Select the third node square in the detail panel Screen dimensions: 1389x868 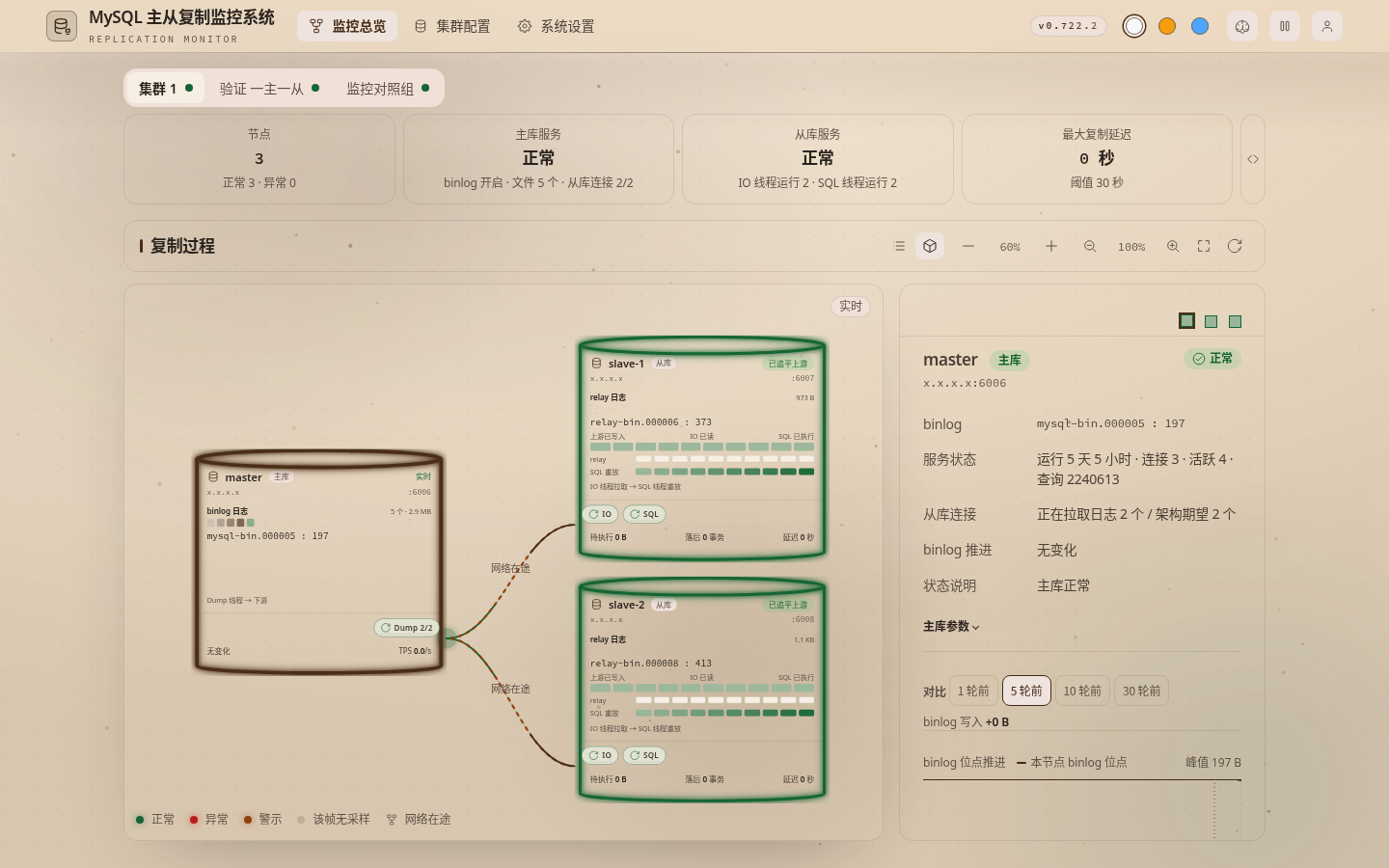pyautogui.click(x=1236, y=321)
